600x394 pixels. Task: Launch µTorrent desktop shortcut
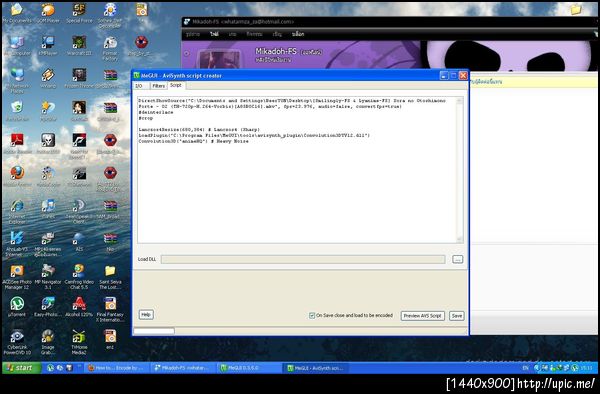tap(16, 304)
